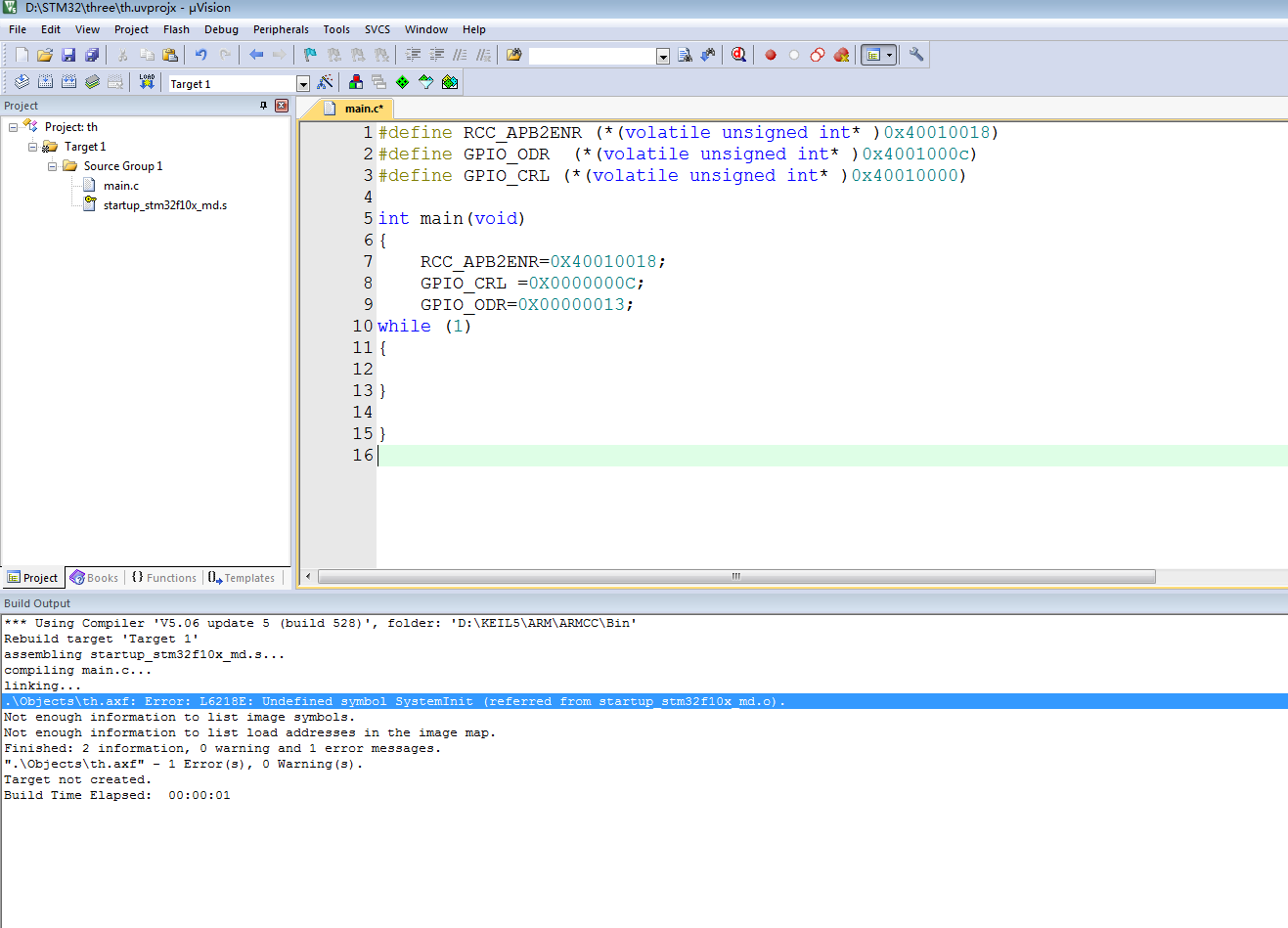Indent the selected lines using the Indent icon
Viewport: 1288px width, 928px height.
pos(414,55)
